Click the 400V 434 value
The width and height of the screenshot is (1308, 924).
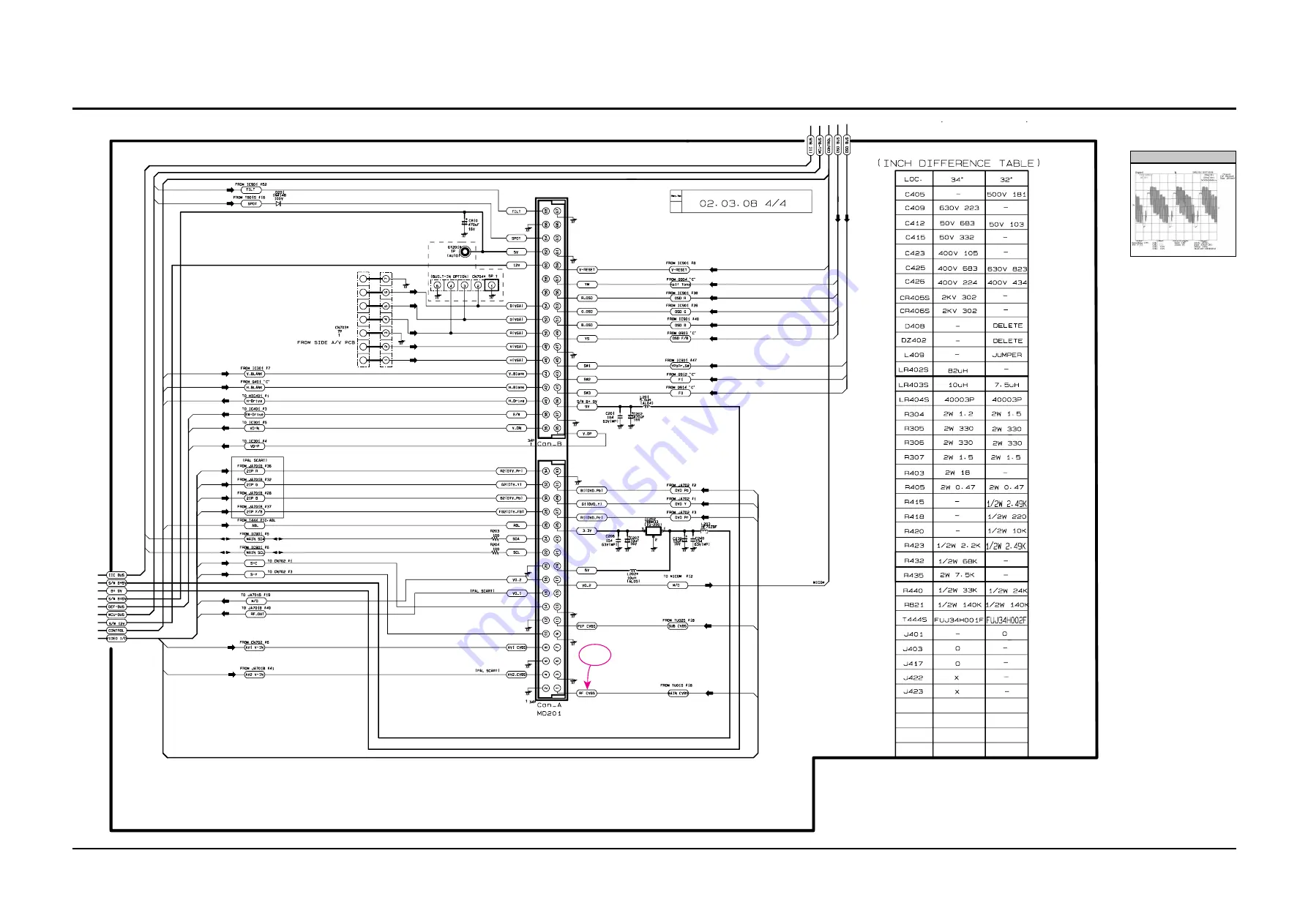1007,282
